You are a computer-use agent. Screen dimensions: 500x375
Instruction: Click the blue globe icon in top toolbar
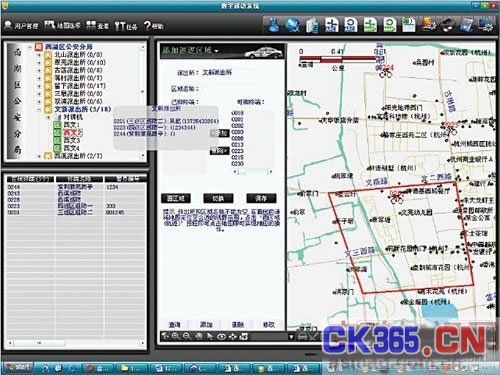[x=292, y=25]
